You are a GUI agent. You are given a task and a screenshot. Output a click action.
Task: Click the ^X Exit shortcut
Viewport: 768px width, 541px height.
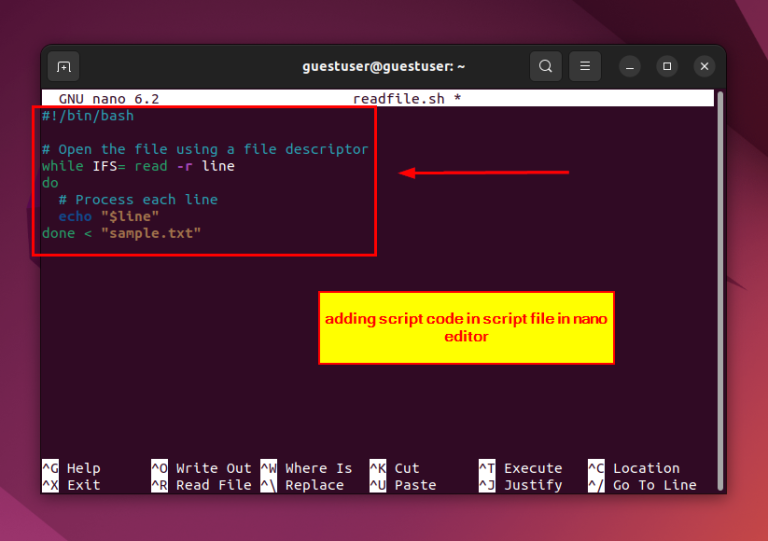71,485
